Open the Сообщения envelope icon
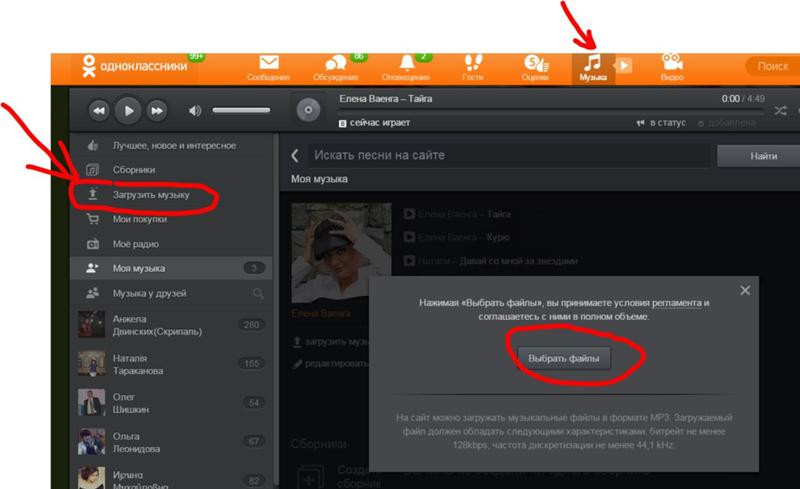This screenshot has height=489, width=800. coord(268,63)
